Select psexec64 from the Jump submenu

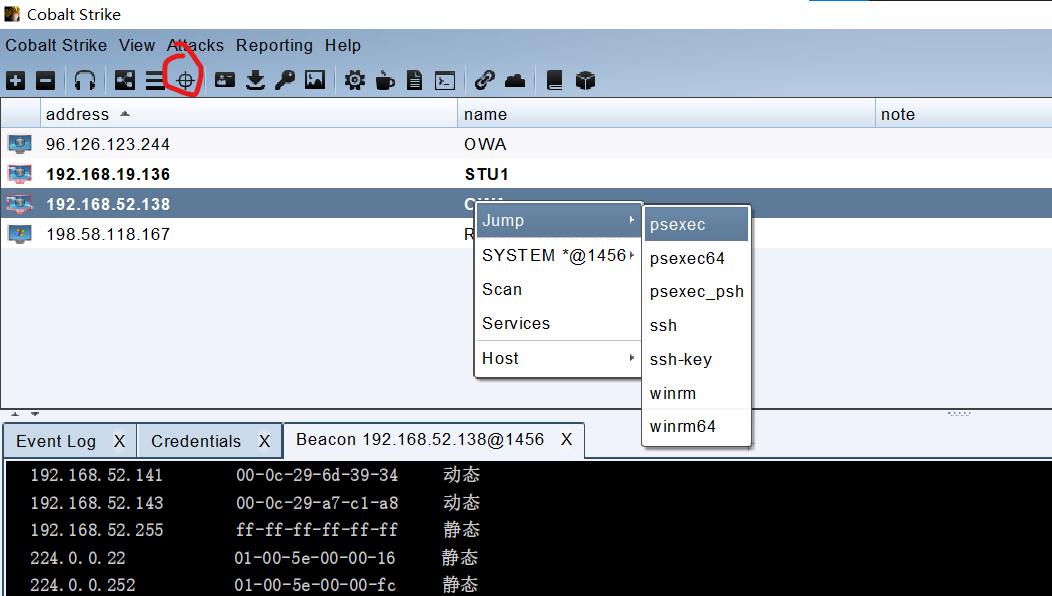click(696, 258)
